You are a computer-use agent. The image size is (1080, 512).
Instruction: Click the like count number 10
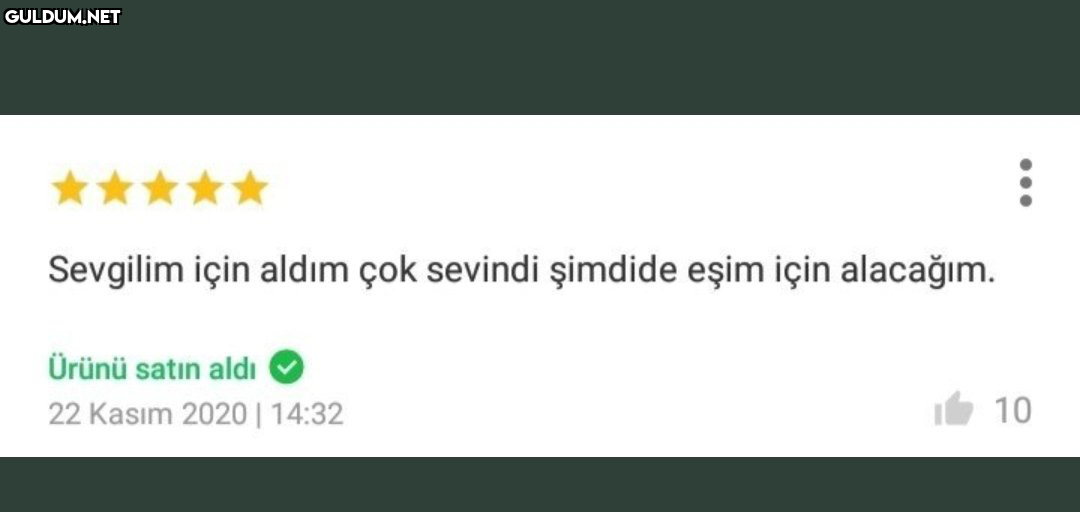(x=1012, y=411)
